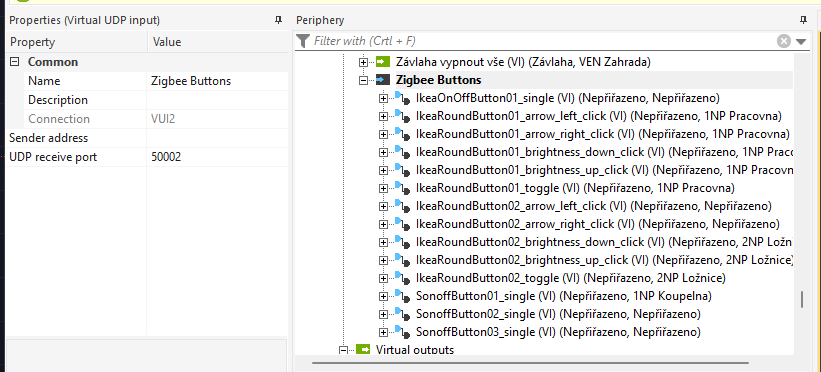821x372 pixels.
Task: Click the empty Description value cell
Action: (x=217, y=100)
